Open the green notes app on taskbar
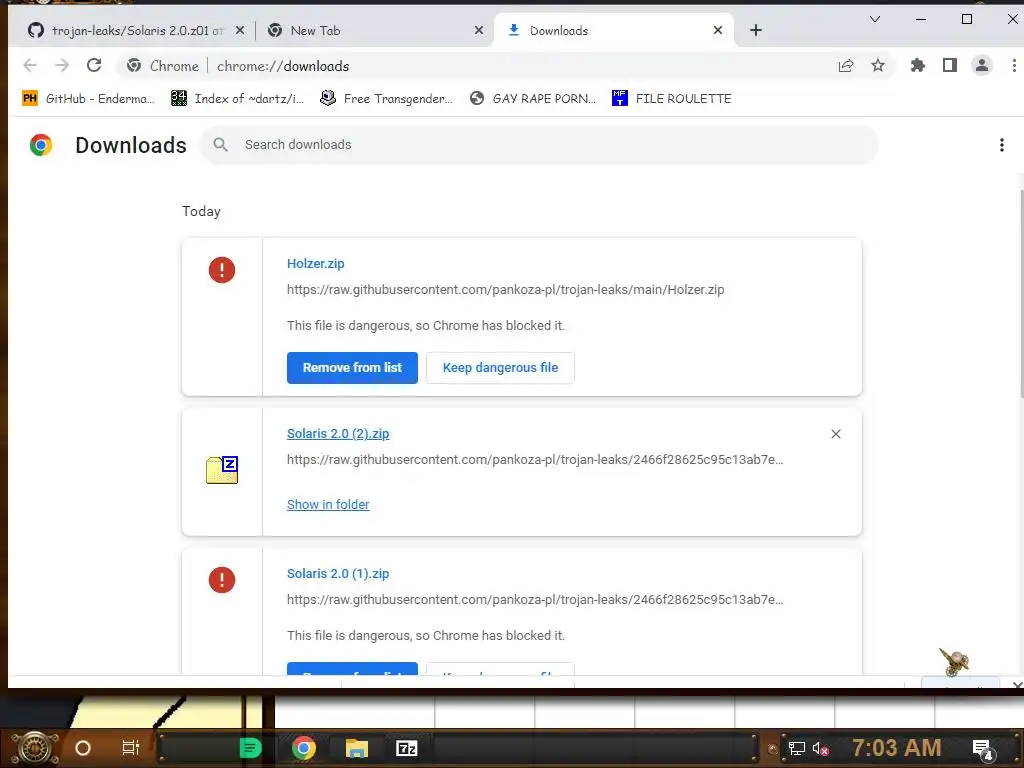The width and height of the screenshot is (1024, 768). point(250,748)
